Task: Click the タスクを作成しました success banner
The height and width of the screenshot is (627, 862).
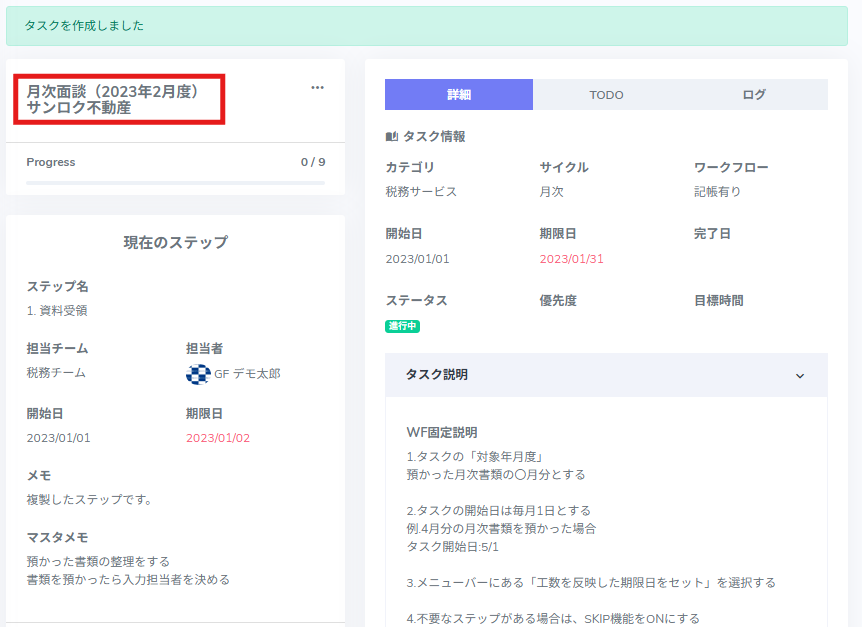Action: (x=426, y=26)
